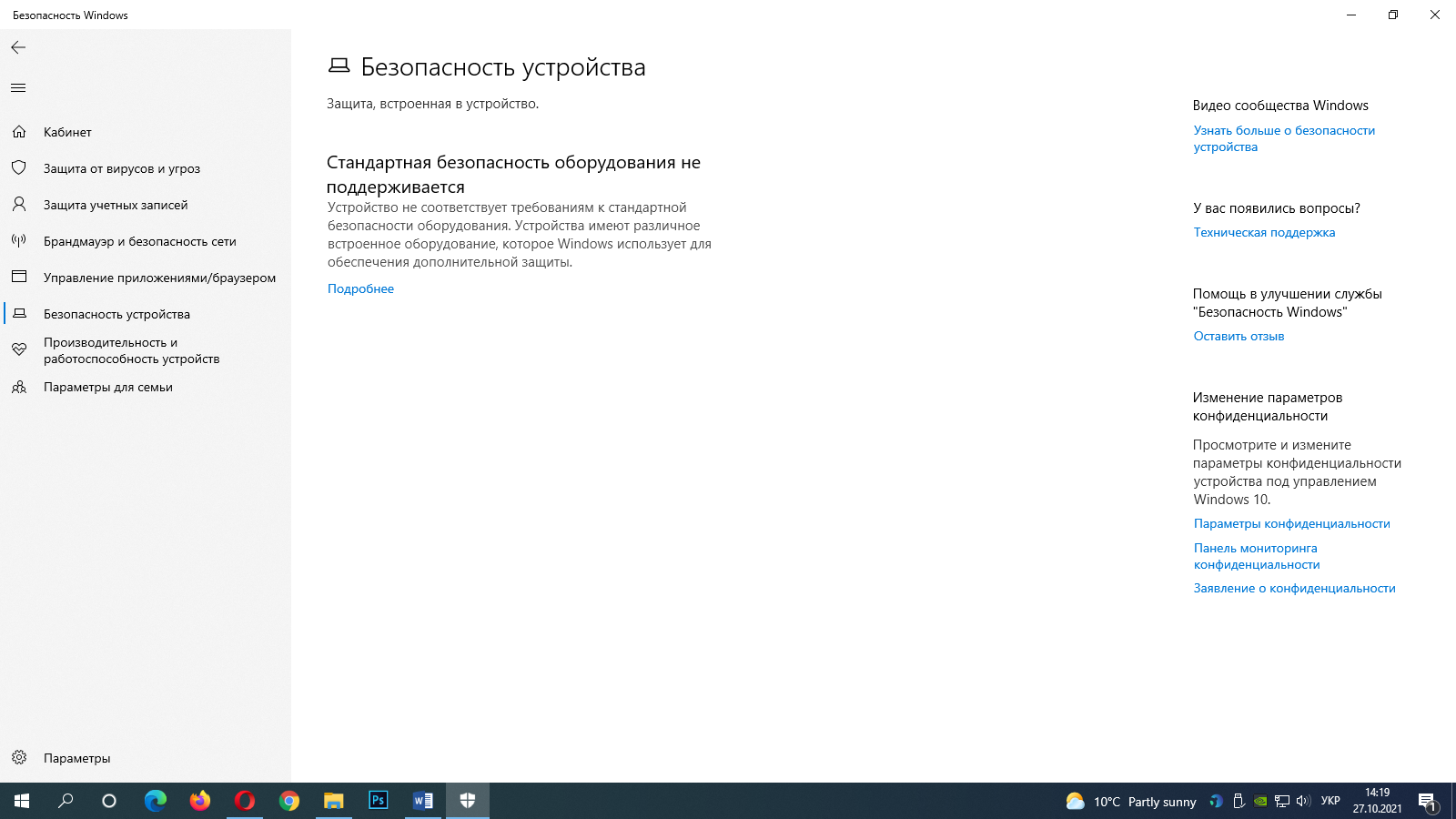
Task: Click the blue Edge tray icon next to the weather widget
Action: 1216,802
